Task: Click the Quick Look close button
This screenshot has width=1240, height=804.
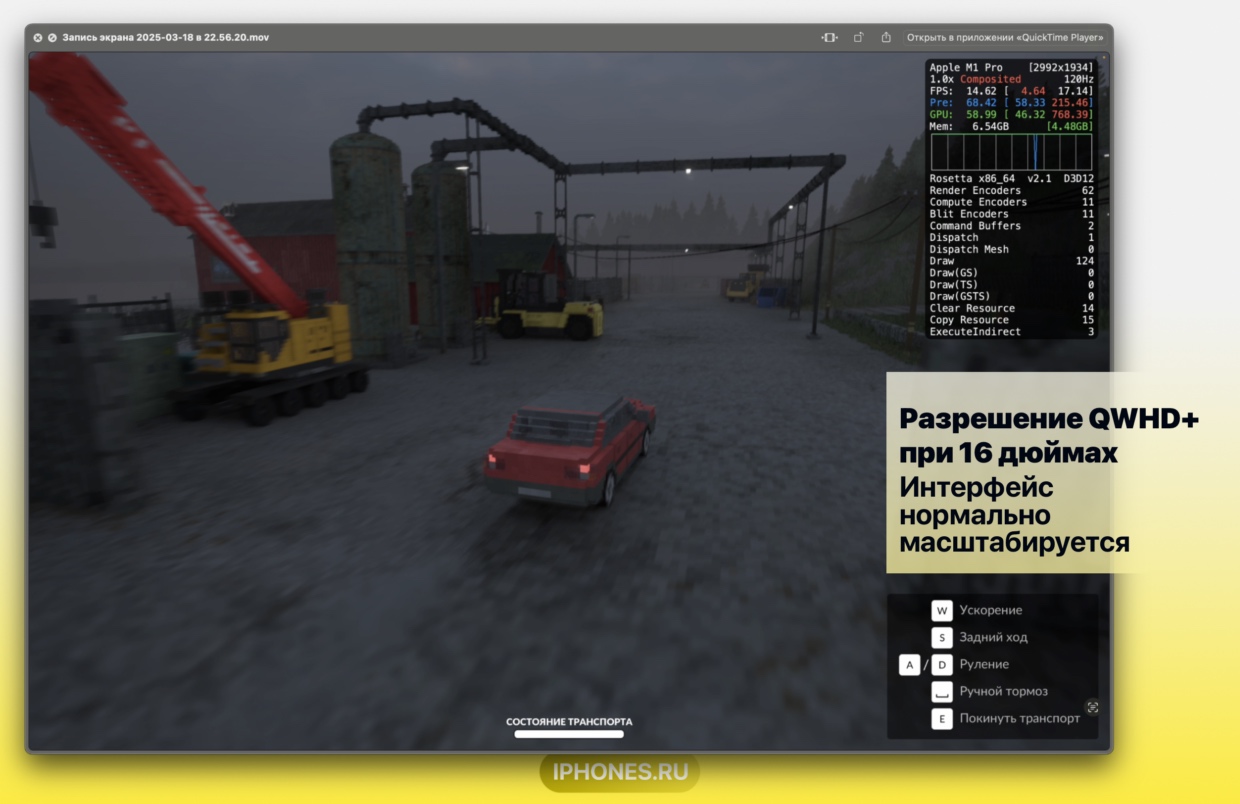Action: (x=38, y=38)
